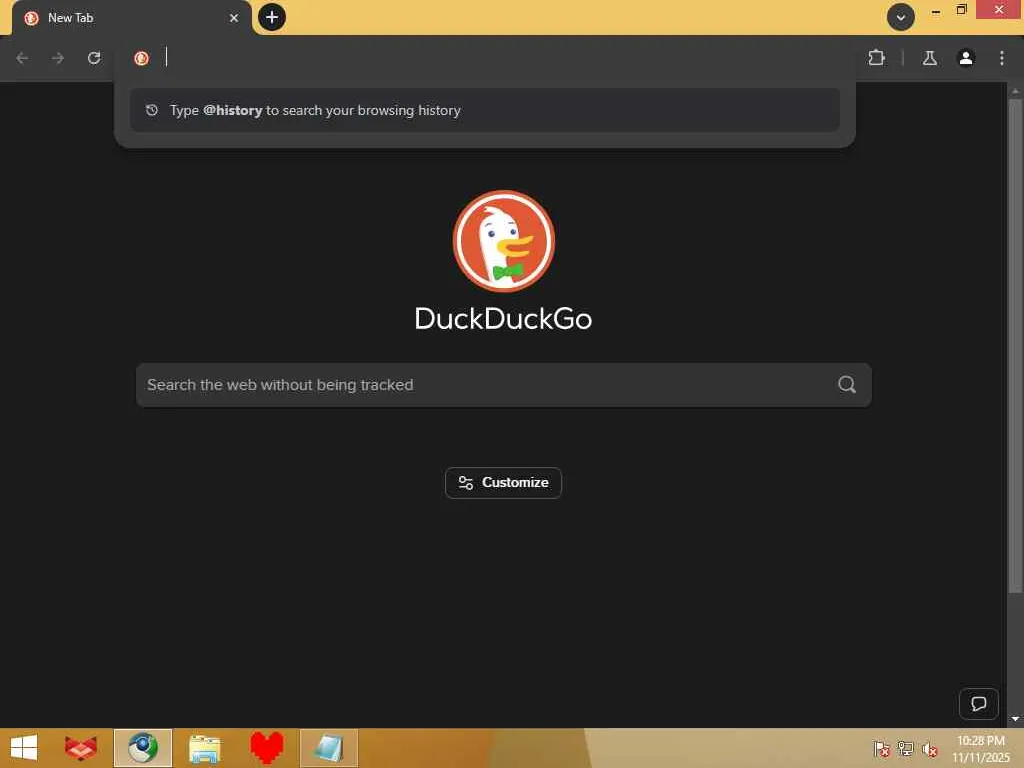
Task: Click the DuckDuckGo wordmark text
Action: tap(504, 319)
